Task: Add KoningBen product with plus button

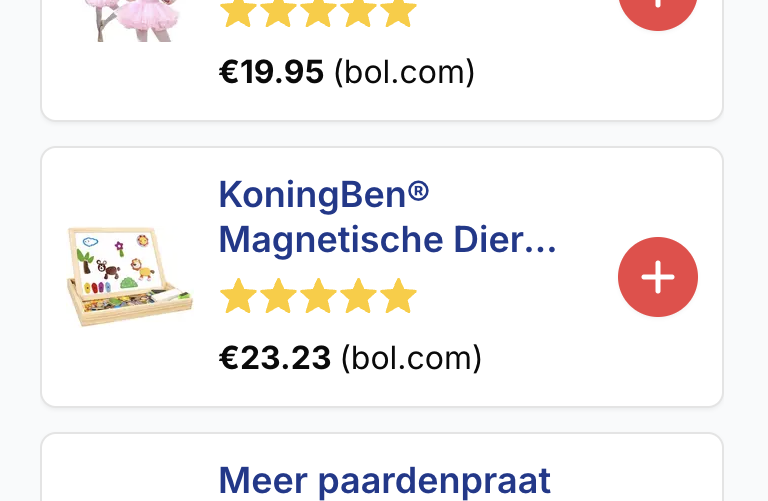Action: 658,278
